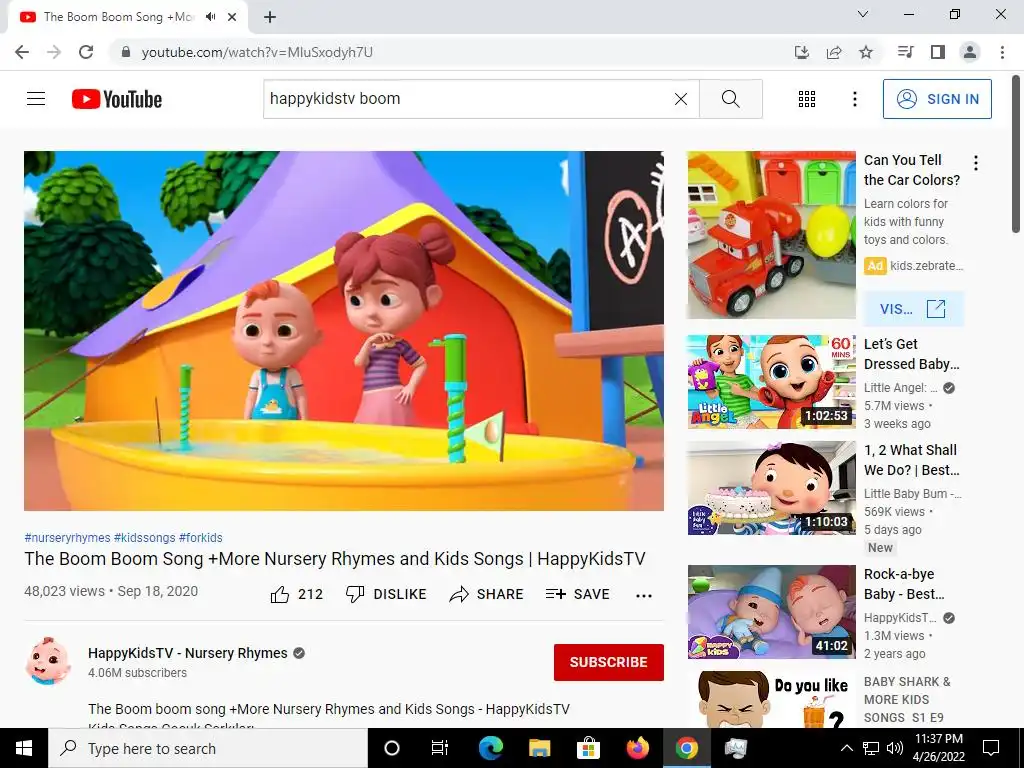Click the #nurseryrhymes hashtag

(x=67, y=537)
